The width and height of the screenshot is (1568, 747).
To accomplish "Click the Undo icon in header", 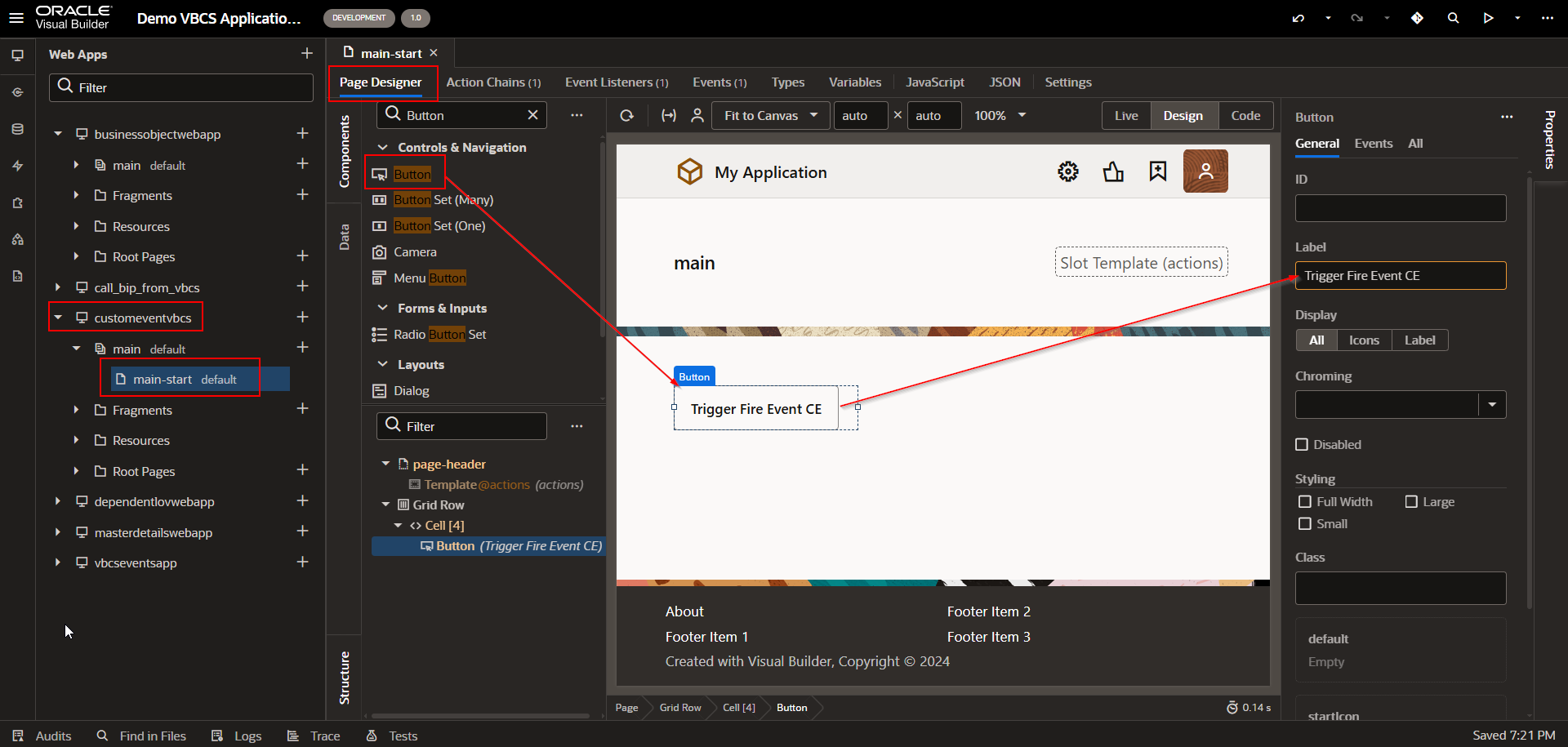I will coord(1298,18).
